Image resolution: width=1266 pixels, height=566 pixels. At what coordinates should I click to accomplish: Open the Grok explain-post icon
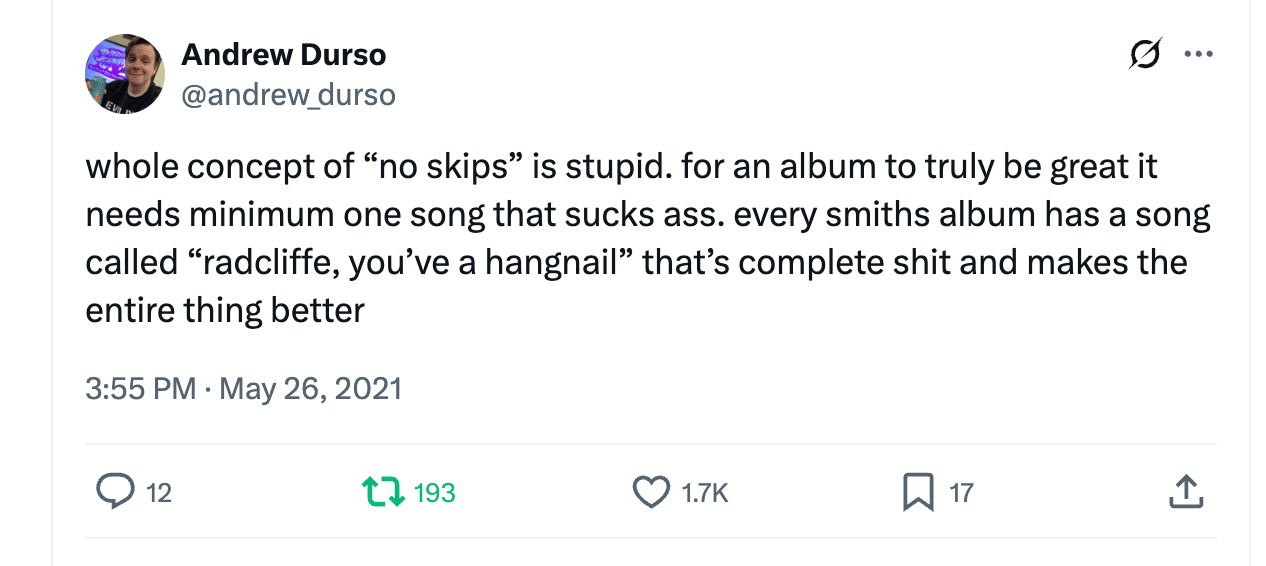1145,54
